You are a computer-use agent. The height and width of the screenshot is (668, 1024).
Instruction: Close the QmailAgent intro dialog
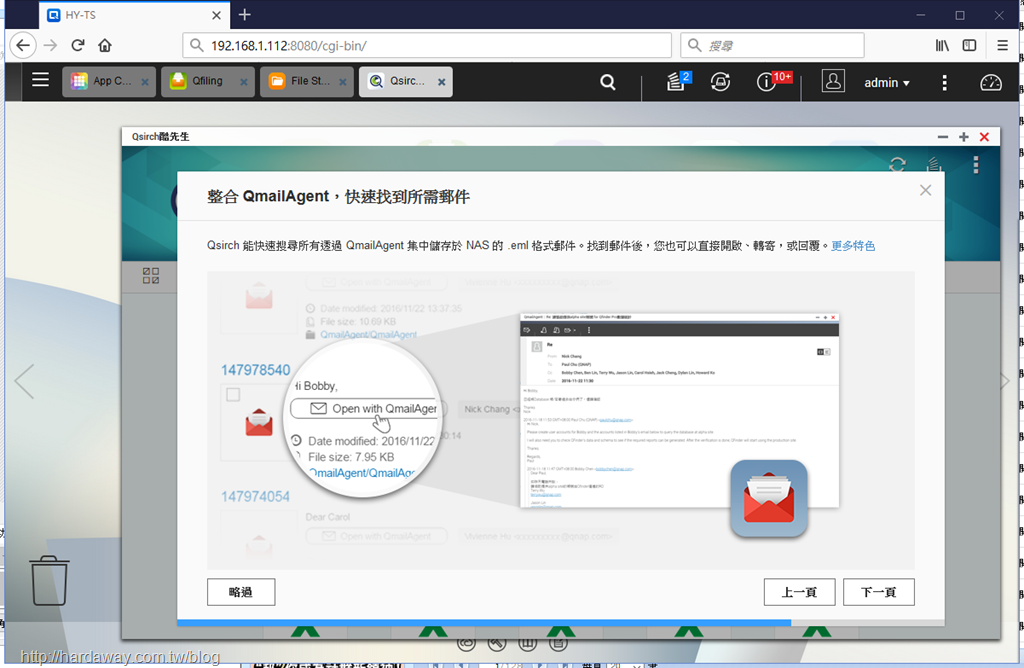(925, 190)
